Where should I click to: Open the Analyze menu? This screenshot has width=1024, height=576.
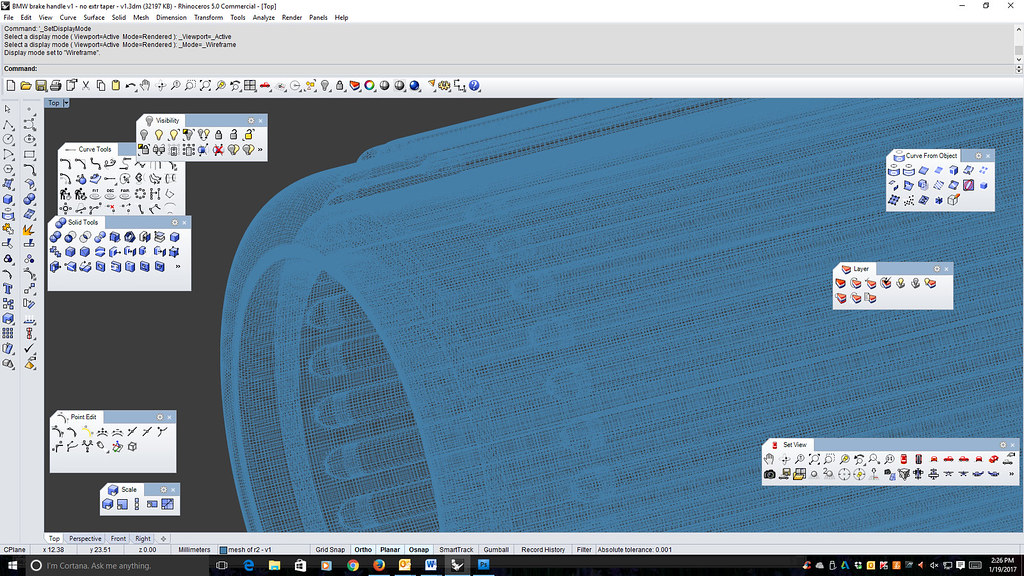coord(263,18)
